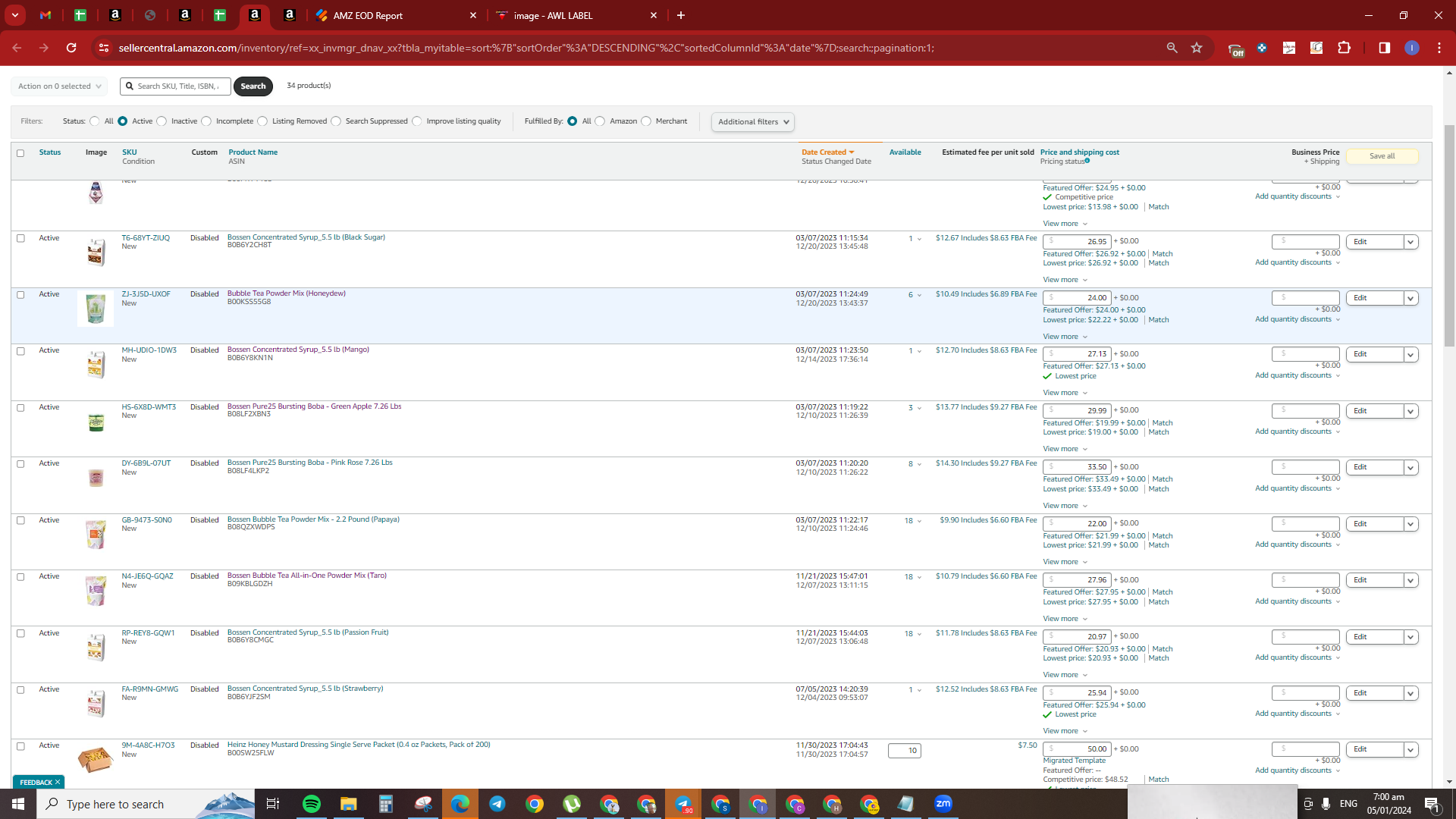Open the browser zoom magnifier icon
This screenshot has width=1456, height=819.
tap(1172, 48)
